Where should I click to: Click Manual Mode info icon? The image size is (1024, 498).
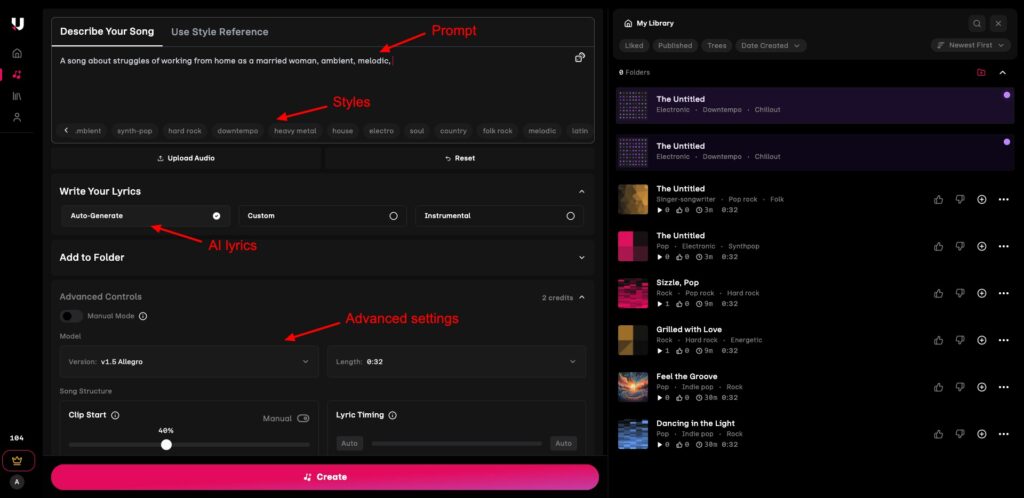[143, 316]
